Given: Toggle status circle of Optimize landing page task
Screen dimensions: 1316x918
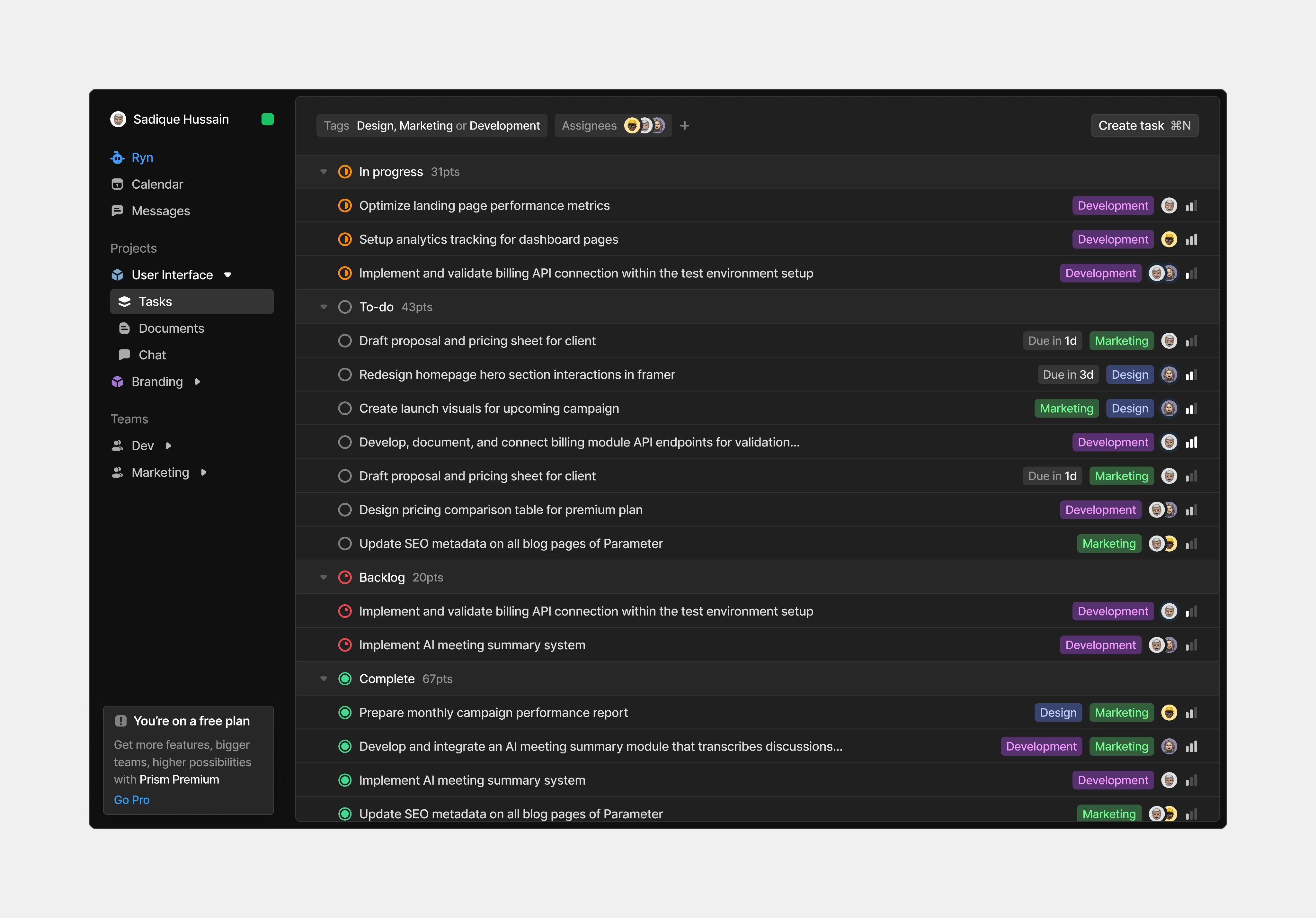Looking at the screenshot, I should 345,206.
